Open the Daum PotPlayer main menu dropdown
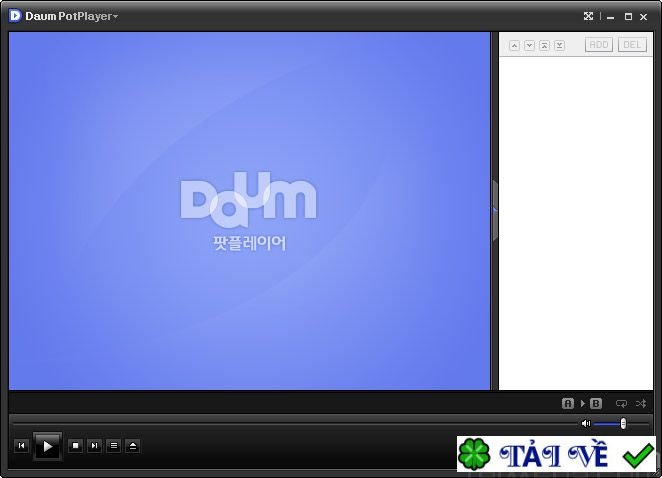The width and height of the screenshot is (662, 478). [x=71, y=16]
